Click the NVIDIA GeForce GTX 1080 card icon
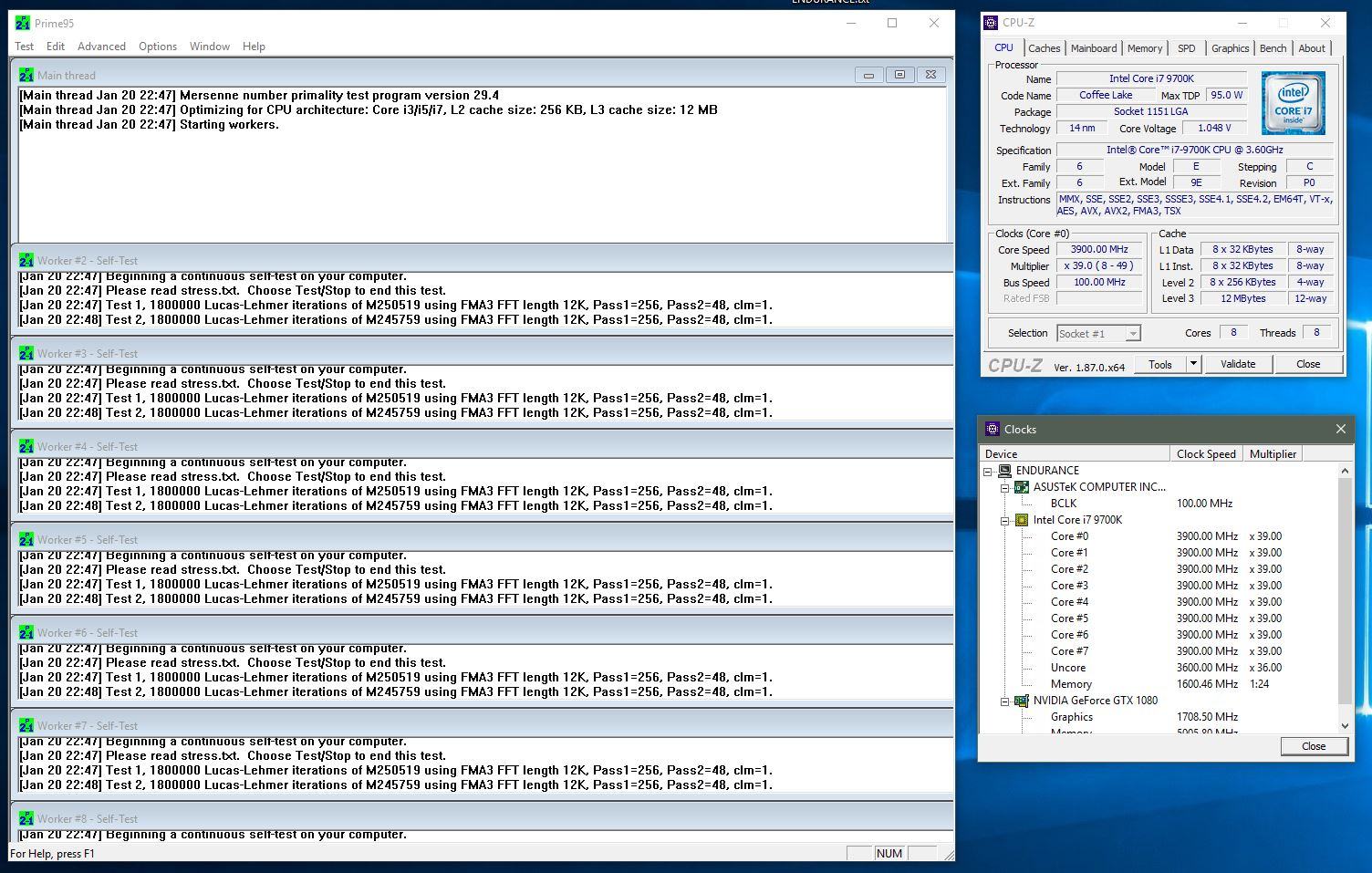Screen dimensions: 1372x873 click(x=1022, y=701)
